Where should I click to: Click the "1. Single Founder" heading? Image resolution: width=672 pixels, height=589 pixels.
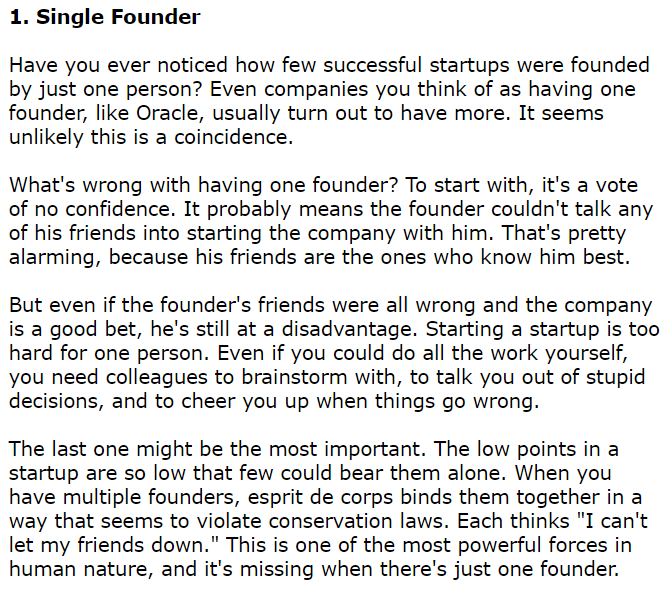pos(105,17)
